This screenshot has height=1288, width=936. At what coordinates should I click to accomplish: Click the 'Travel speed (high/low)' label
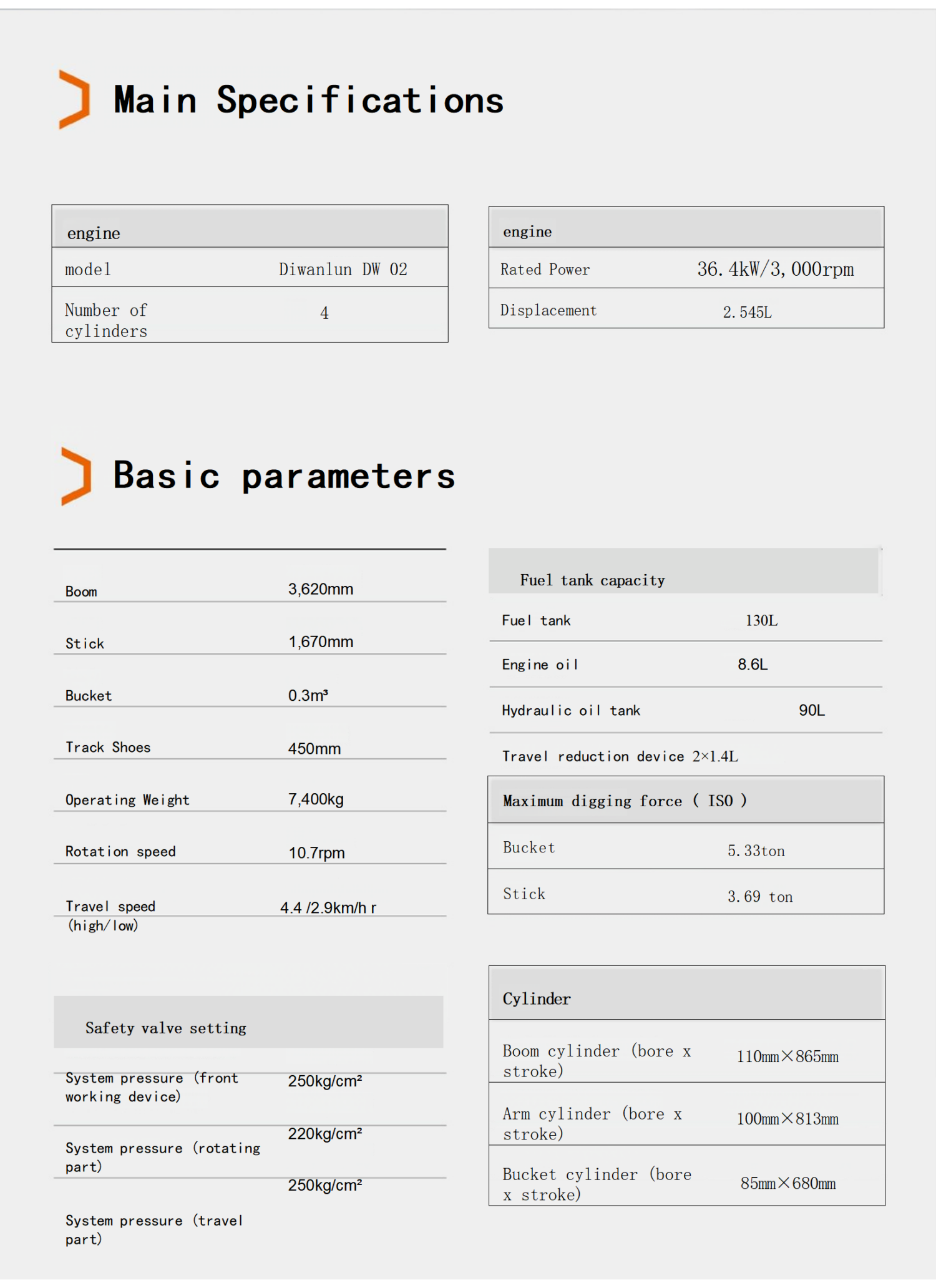tap(110, 915)
